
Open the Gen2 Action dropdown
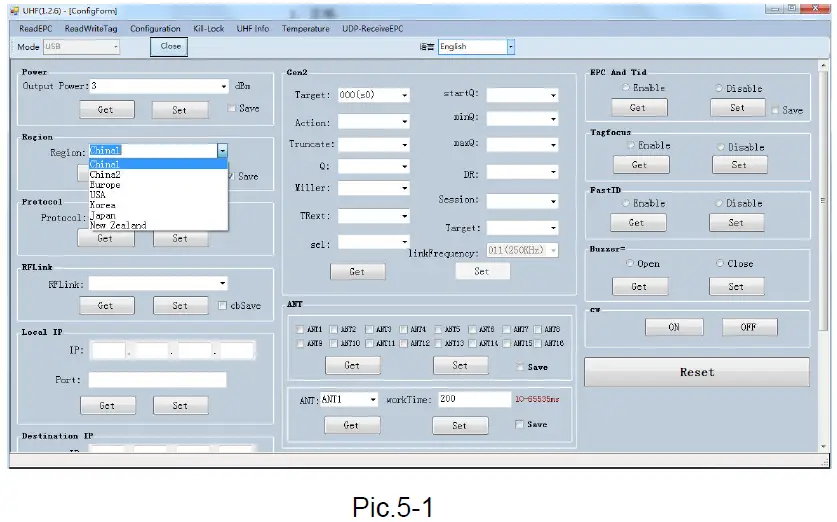tap(374, 122)
